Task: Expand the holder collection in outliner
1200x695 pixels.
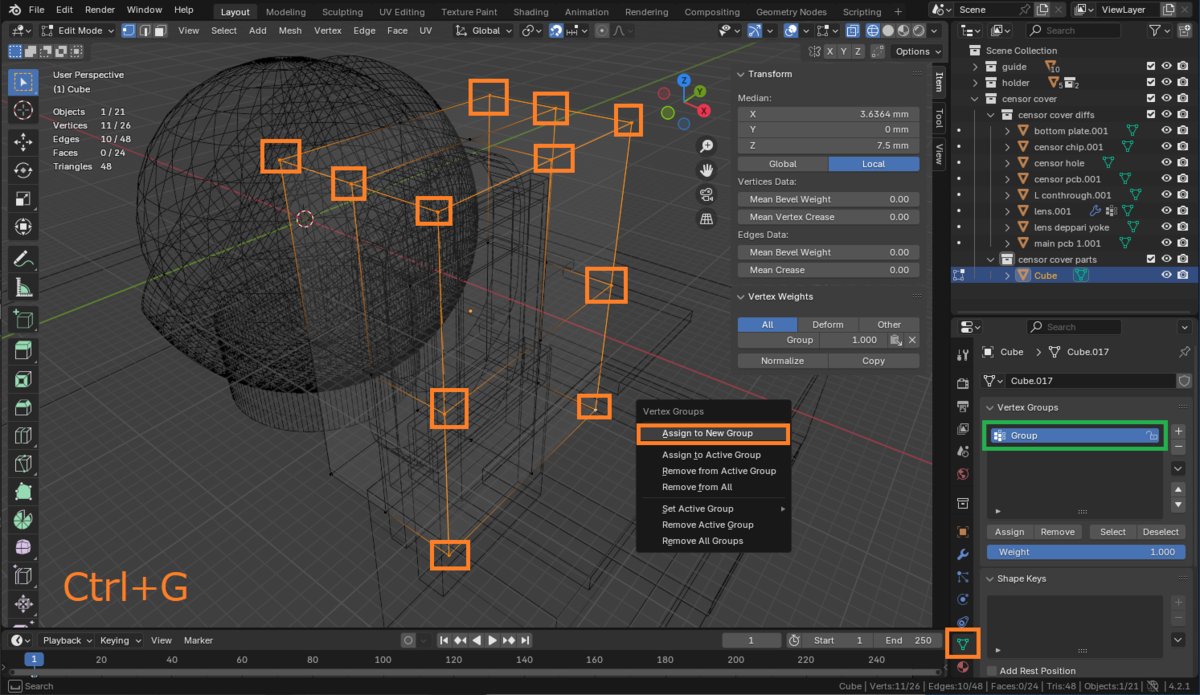Action: pos(977,83)
